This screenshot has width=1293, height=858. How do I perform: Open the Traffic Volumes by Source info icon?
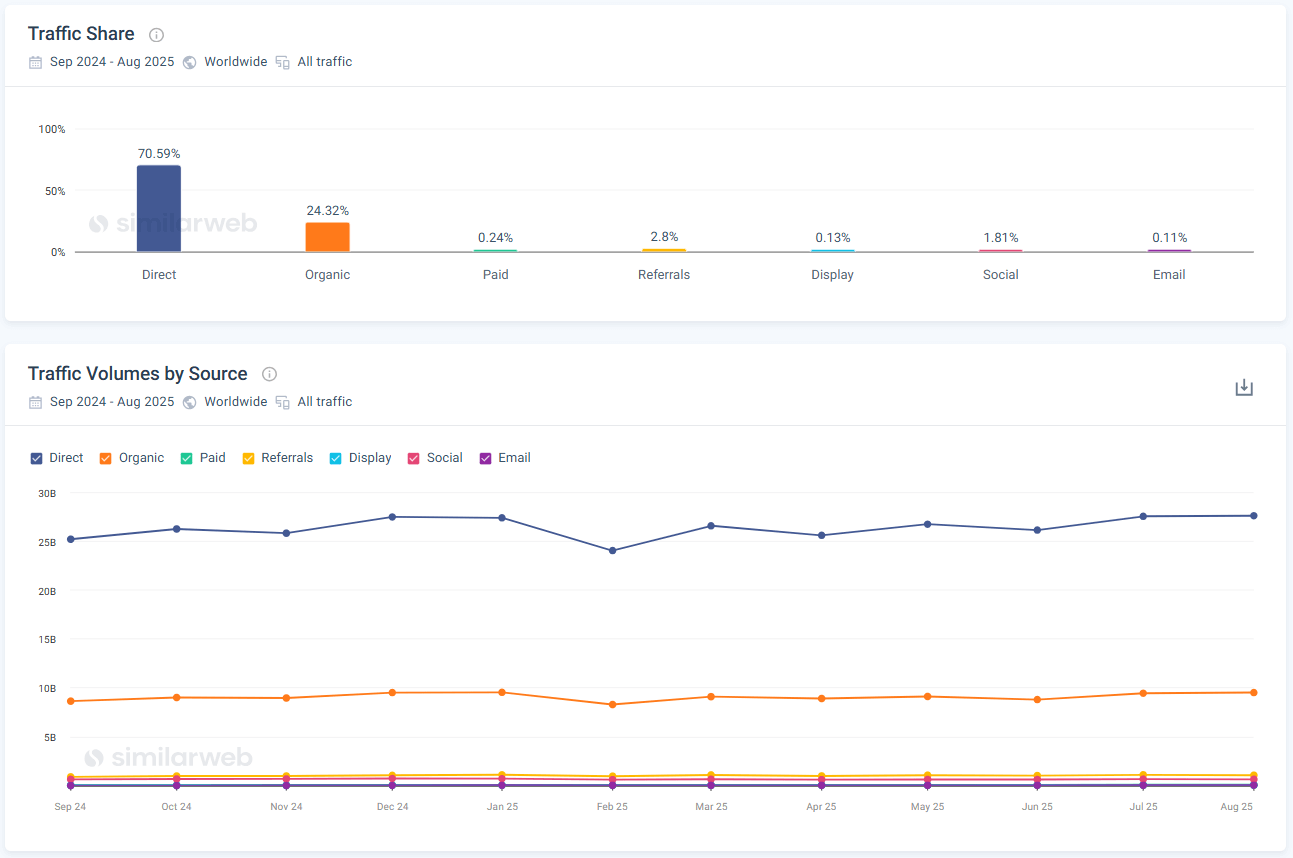pyautogui.click(x=269, y=374)
